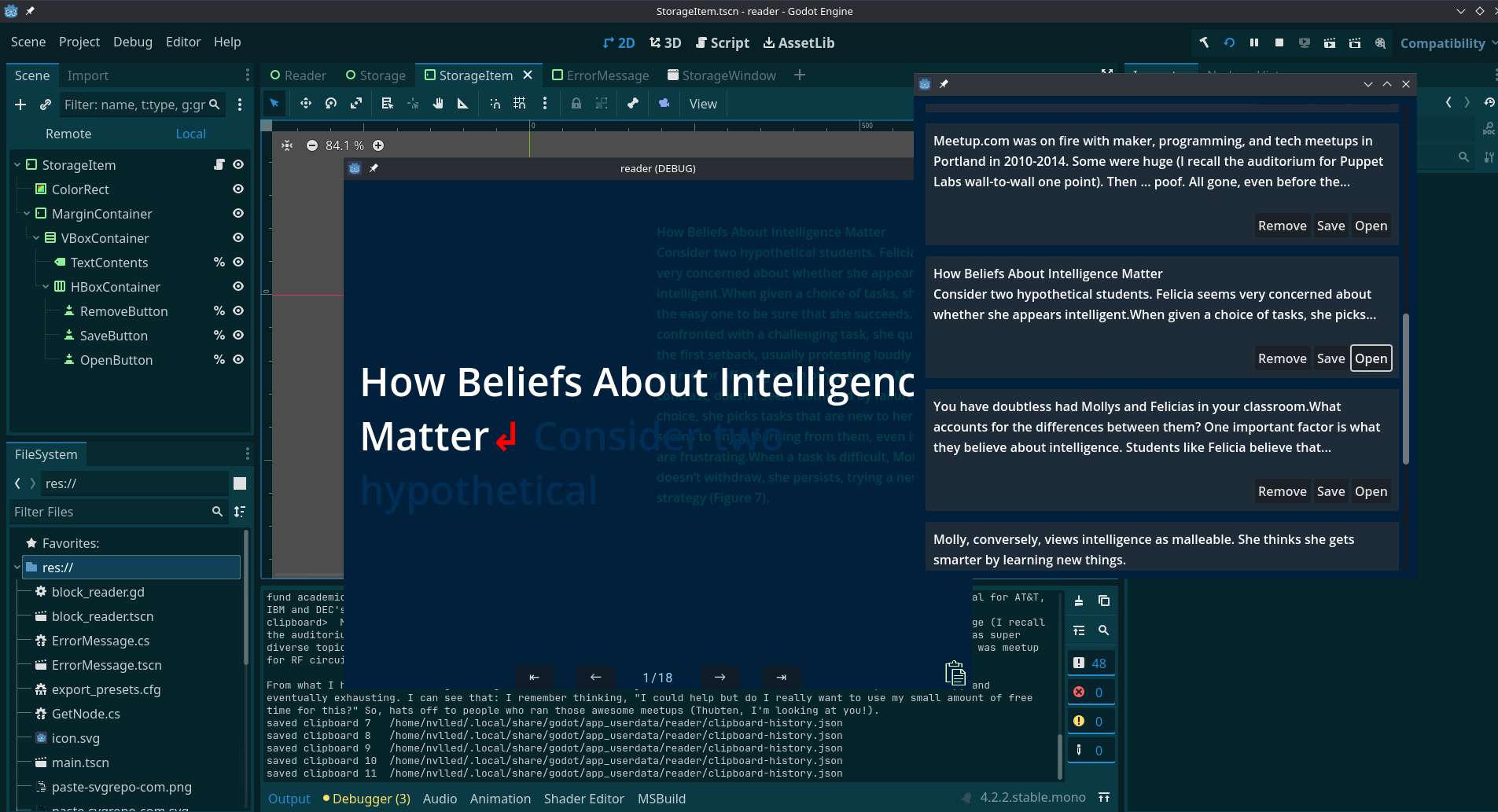Image resolution: width=1498 pixels, height=812 pixels.
Task: Open the Storage scene tab
Action: 375,75
